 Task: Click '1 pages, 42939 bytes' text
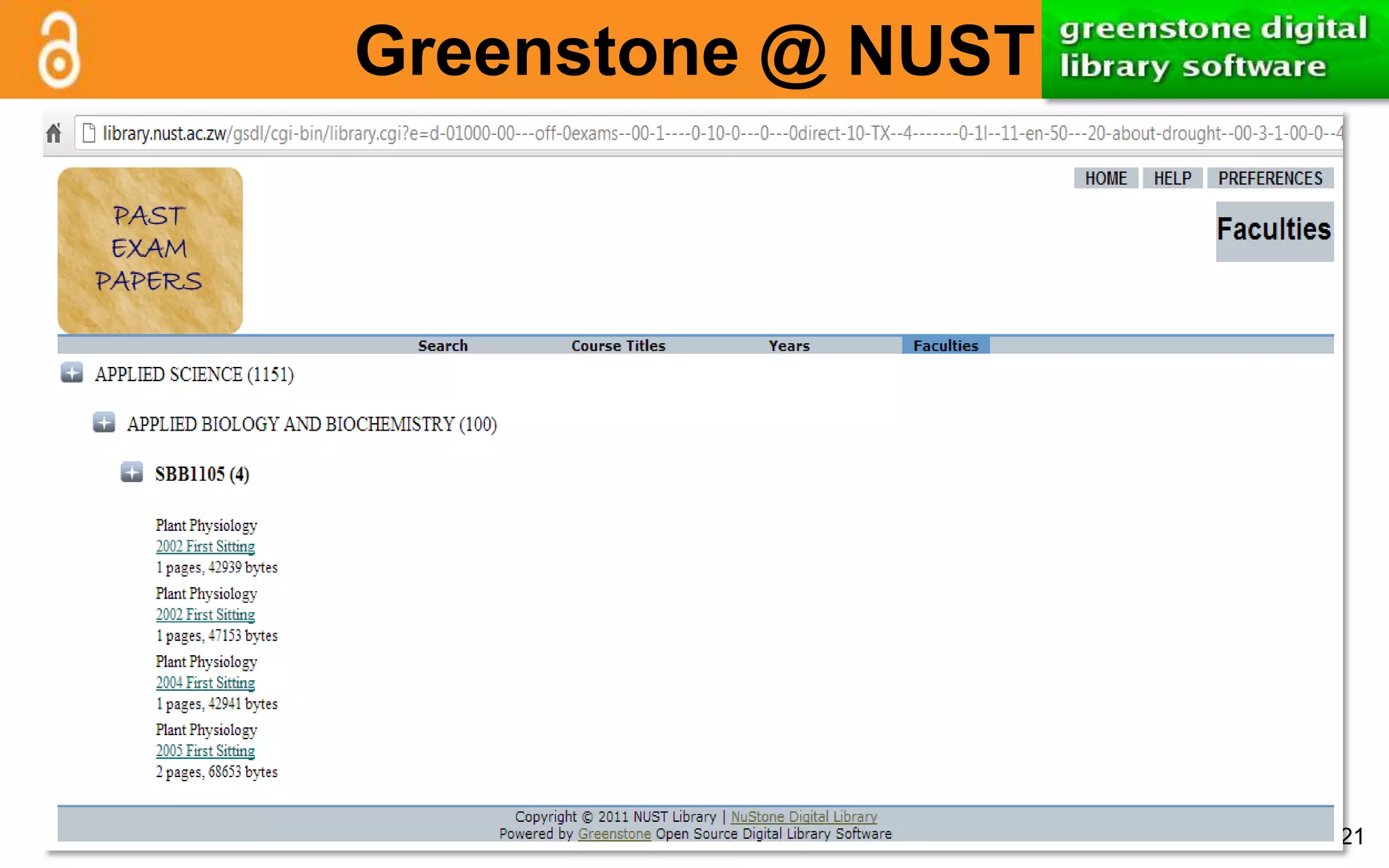[x=216, y=568]
